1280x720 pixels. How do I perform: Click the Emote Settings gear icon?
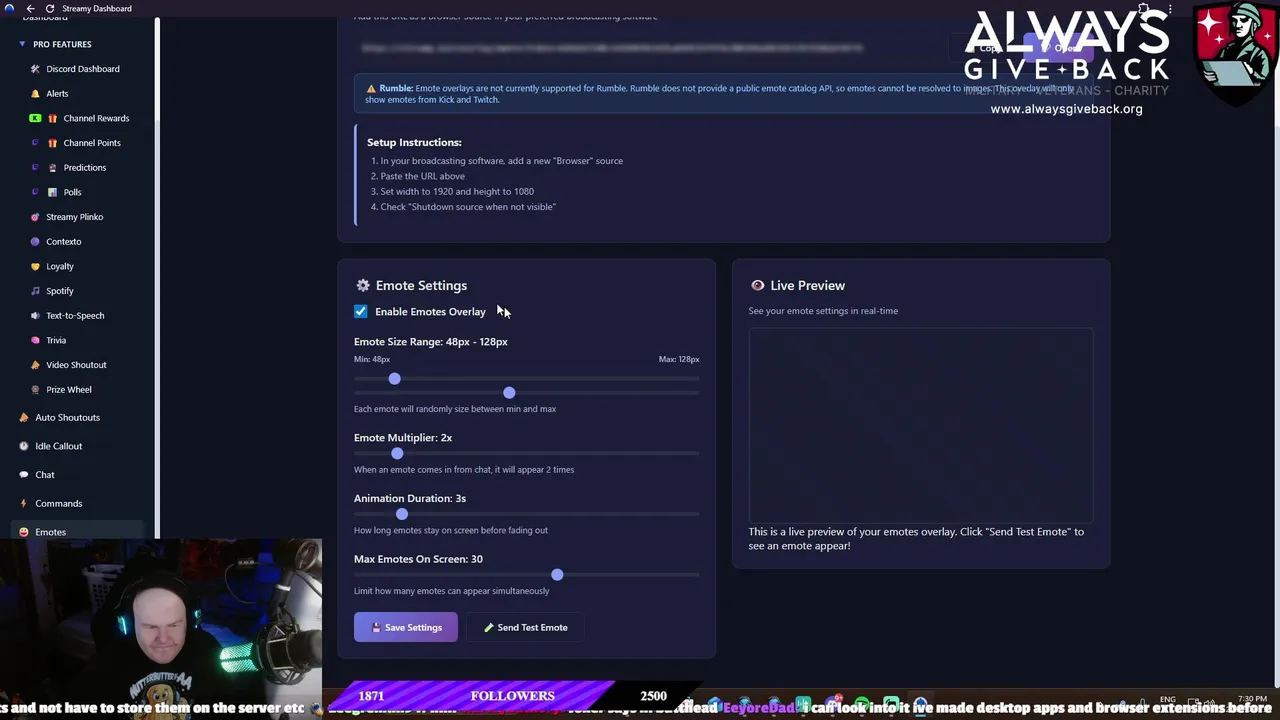pyautogui.click(x=363, y=285)
